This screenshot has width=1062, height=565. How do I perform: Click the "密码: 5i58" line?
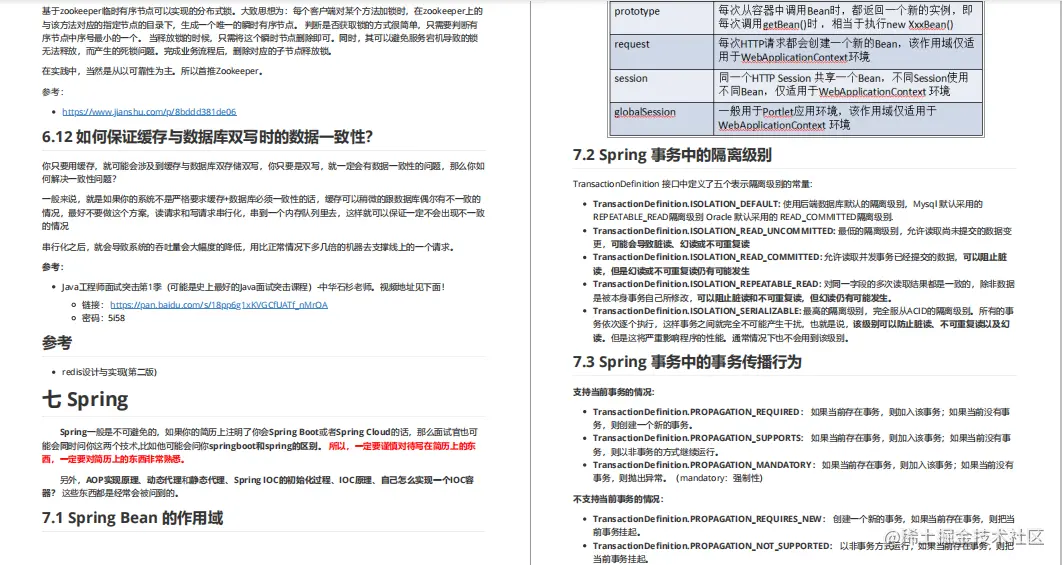click(x=103, y=318)
